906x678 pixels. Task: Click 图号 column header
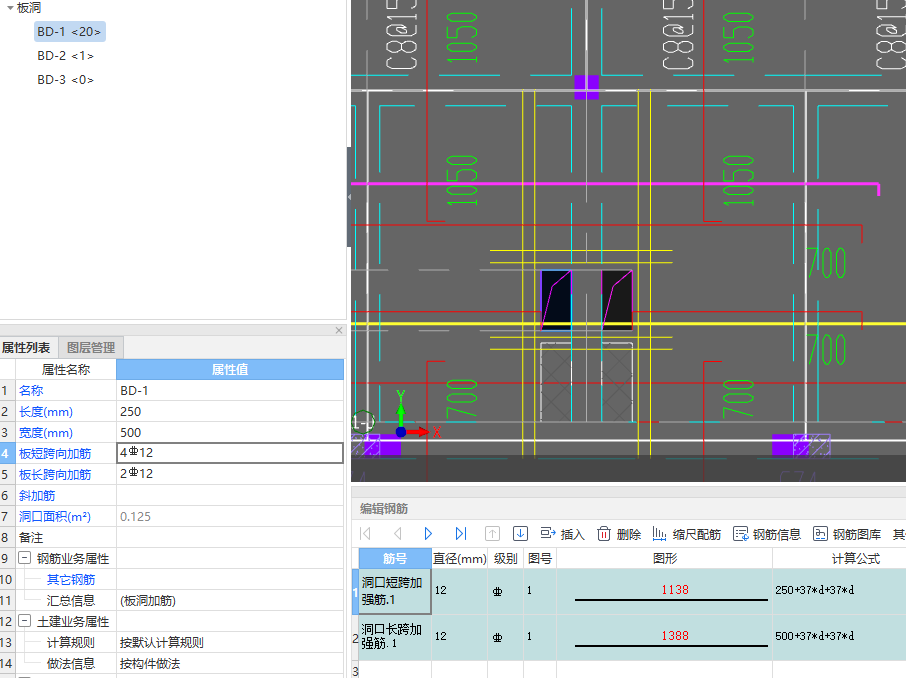(540, 558)
